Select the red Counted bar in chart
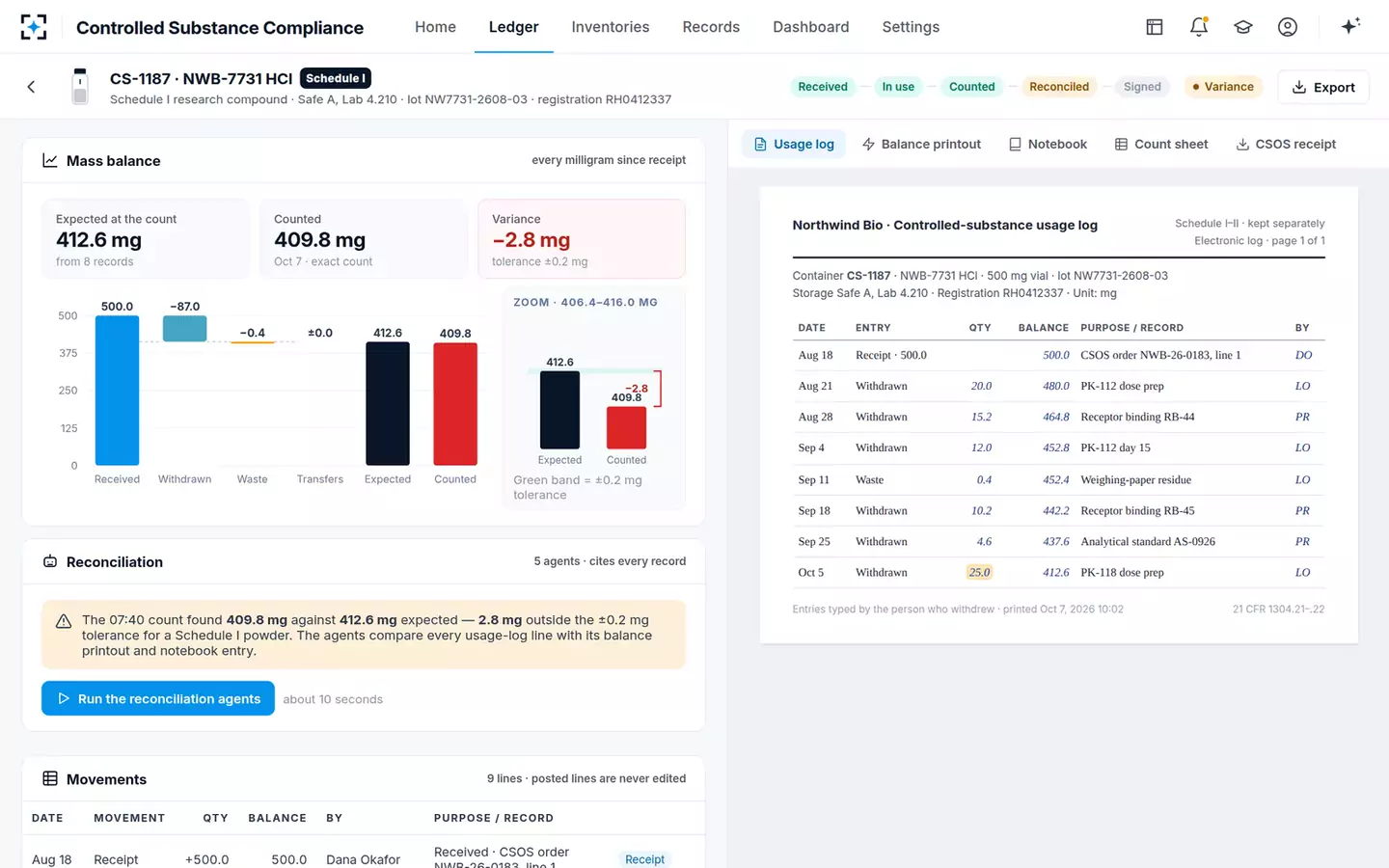 click(455, 404)
